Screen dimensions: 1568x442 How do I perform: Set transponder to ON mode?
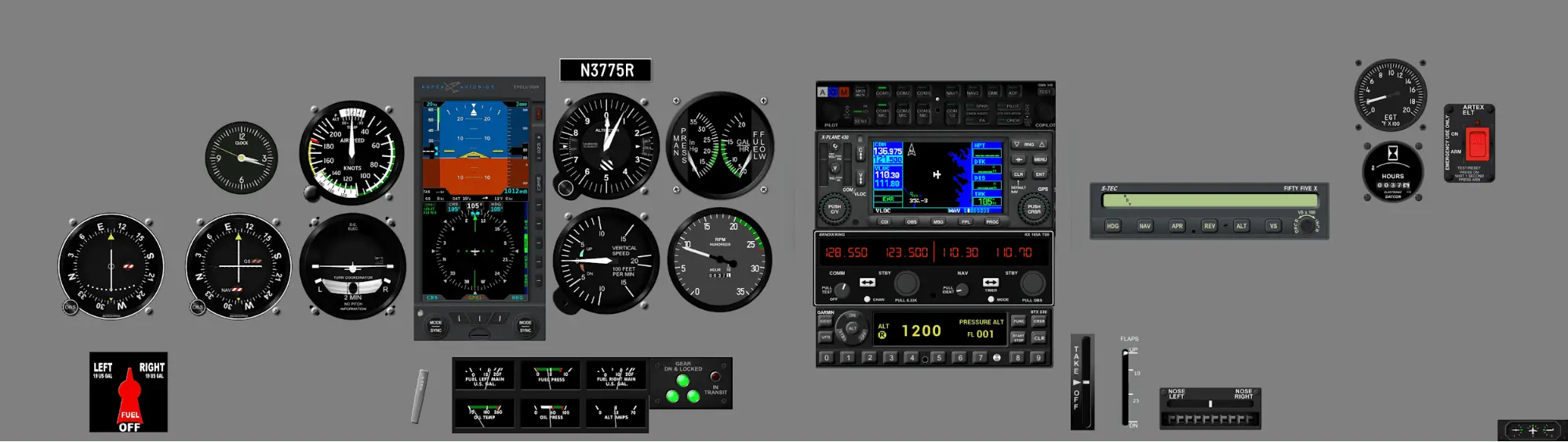click(x=853, y=316)
